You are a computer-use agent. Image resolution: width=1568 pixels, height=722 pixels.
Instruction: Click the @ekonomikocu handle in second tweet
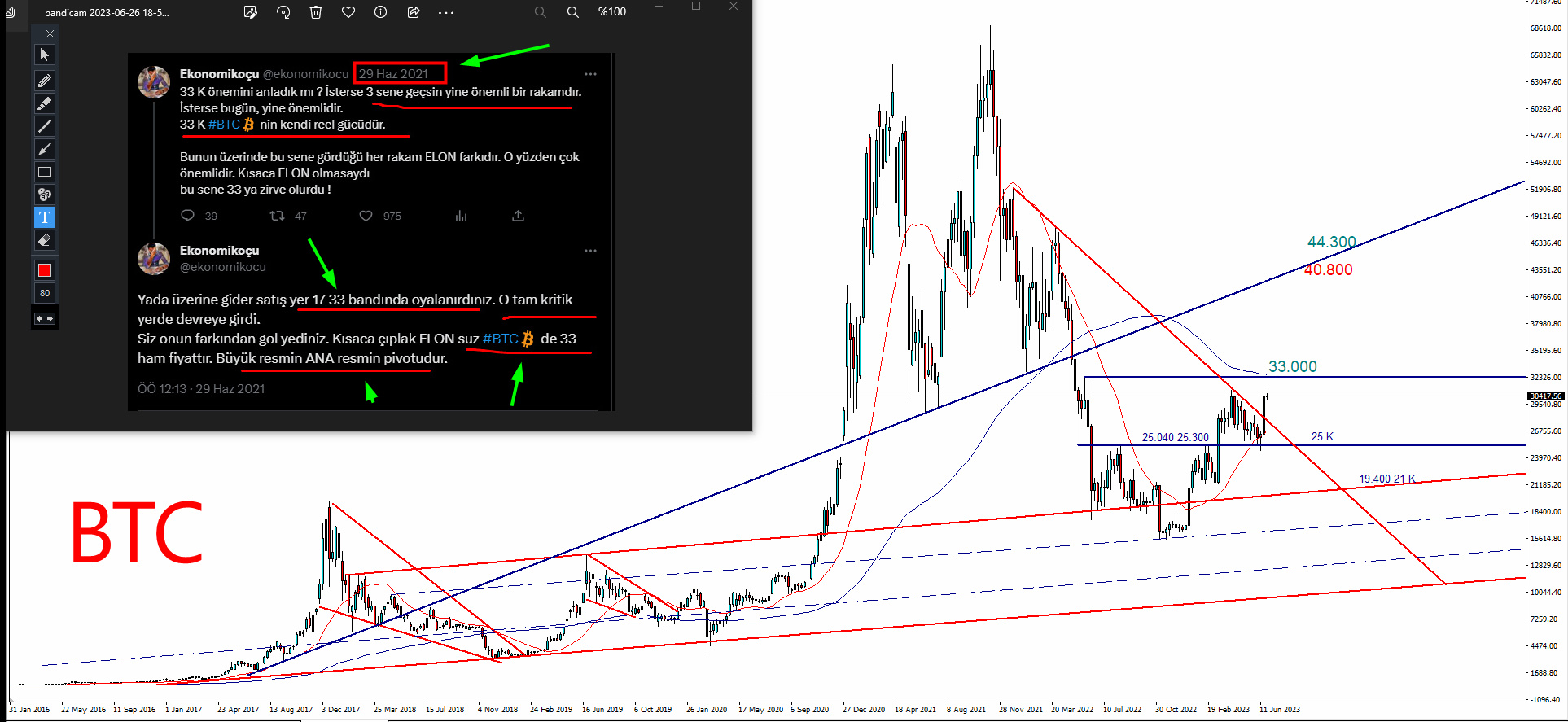(223, 267)
